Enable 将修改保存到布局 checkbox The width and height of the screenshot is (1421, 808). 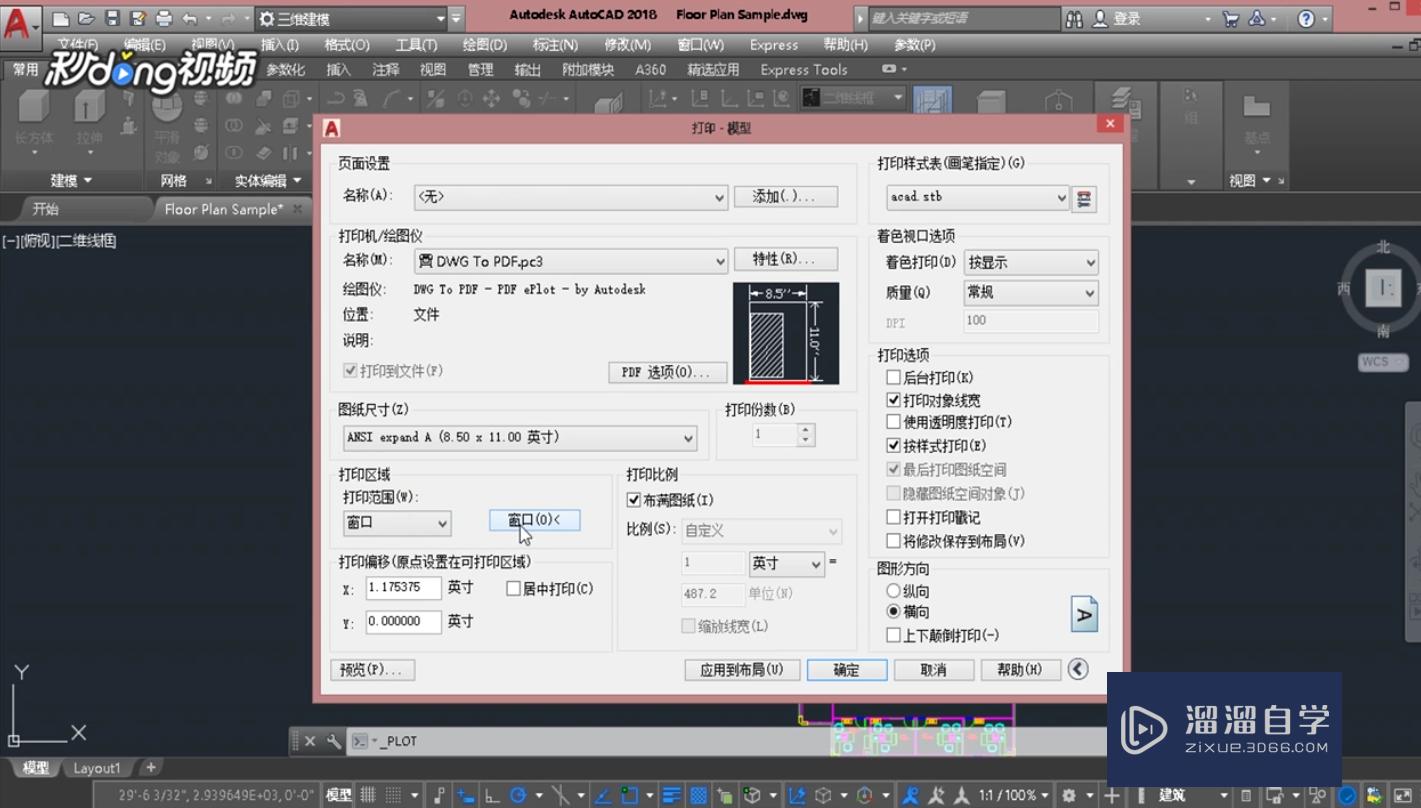894,541
